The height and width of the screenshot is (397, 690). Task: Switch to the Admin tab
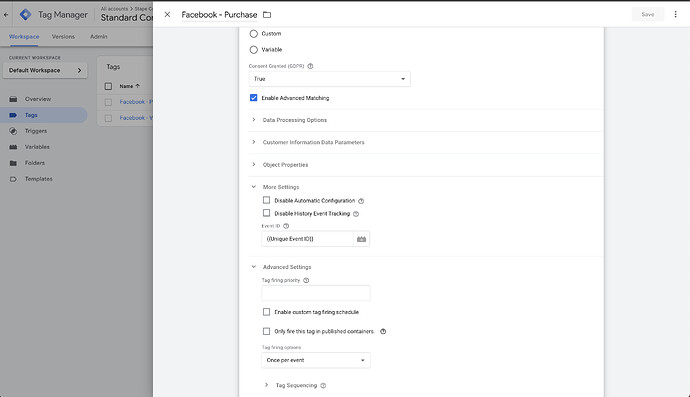(x=99, y=37)
